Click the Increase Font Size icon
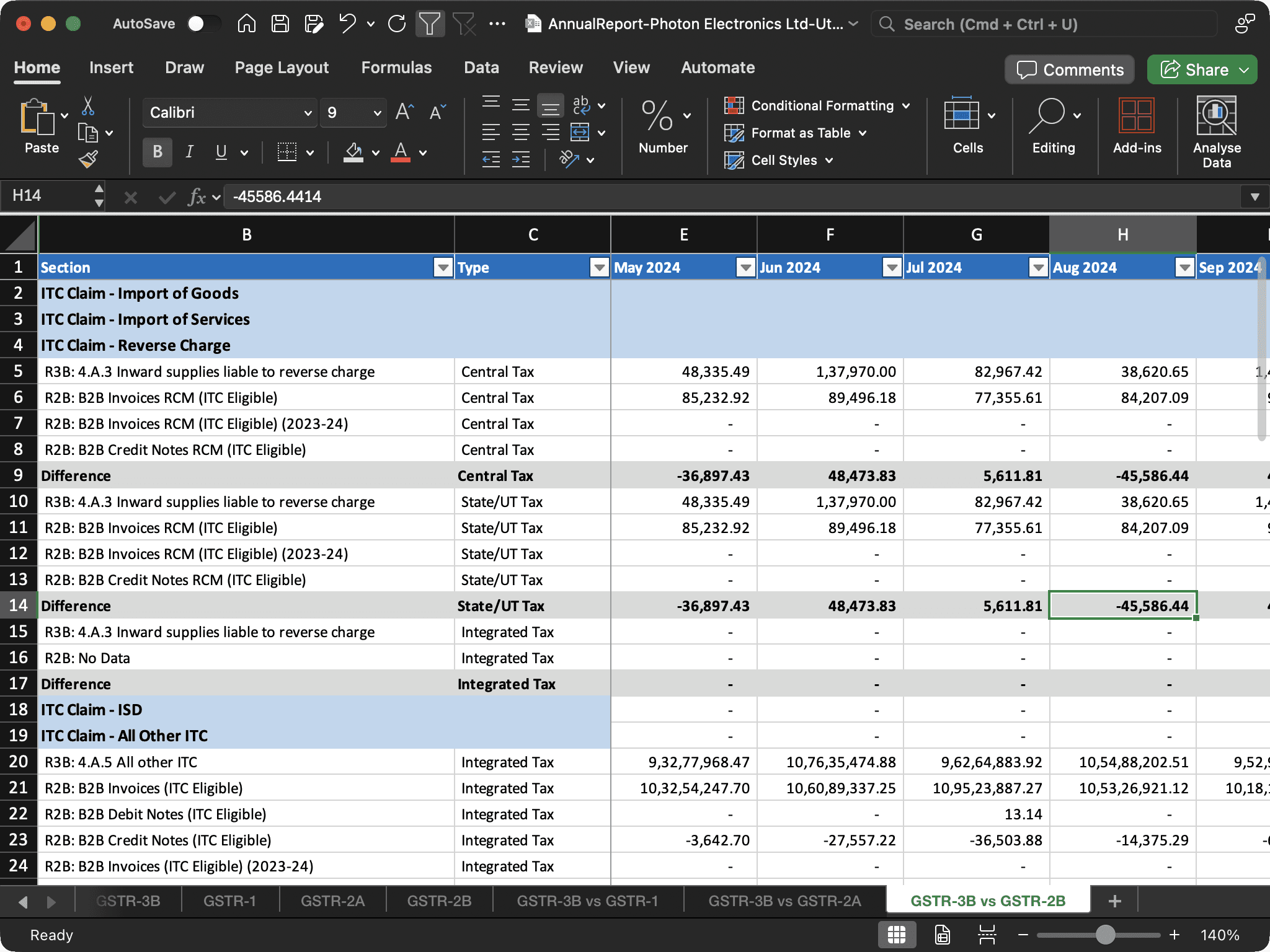1270x952 pixels. (404, 112)
